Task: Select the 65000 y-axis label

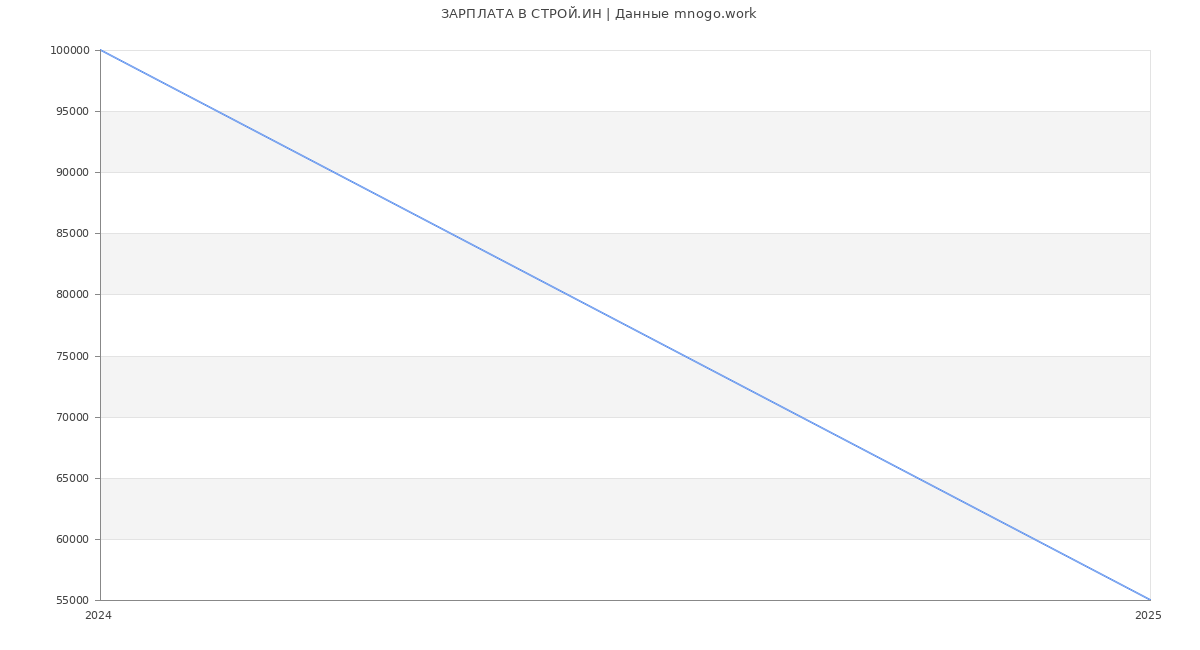Action: click(72, 479)
